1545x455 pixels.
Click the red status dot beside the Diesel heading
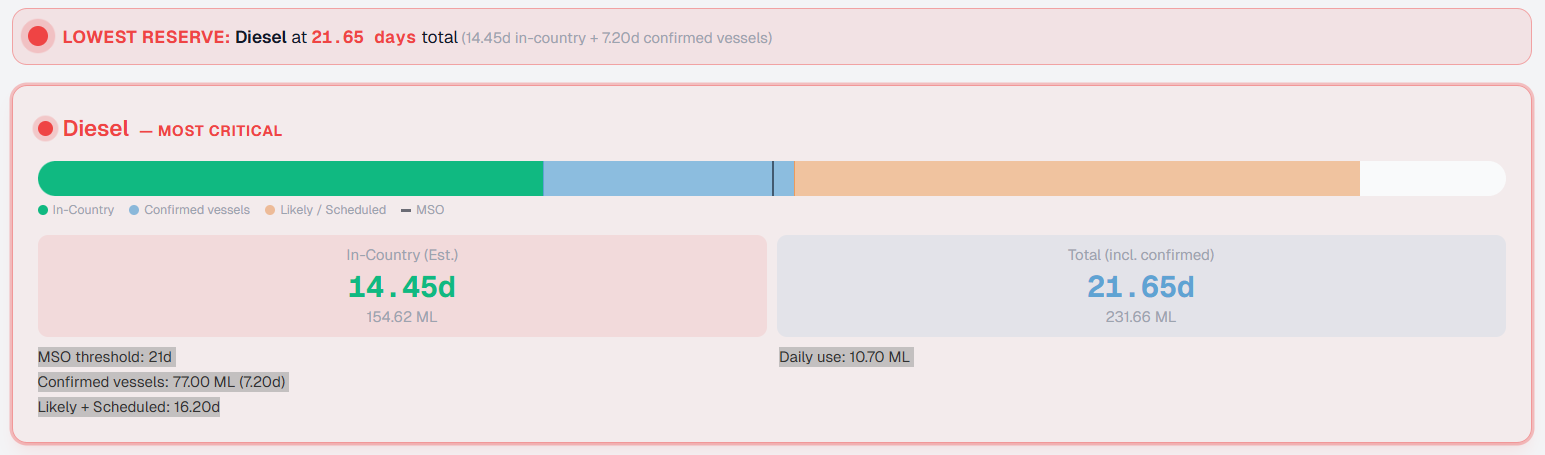click(45, 128)
